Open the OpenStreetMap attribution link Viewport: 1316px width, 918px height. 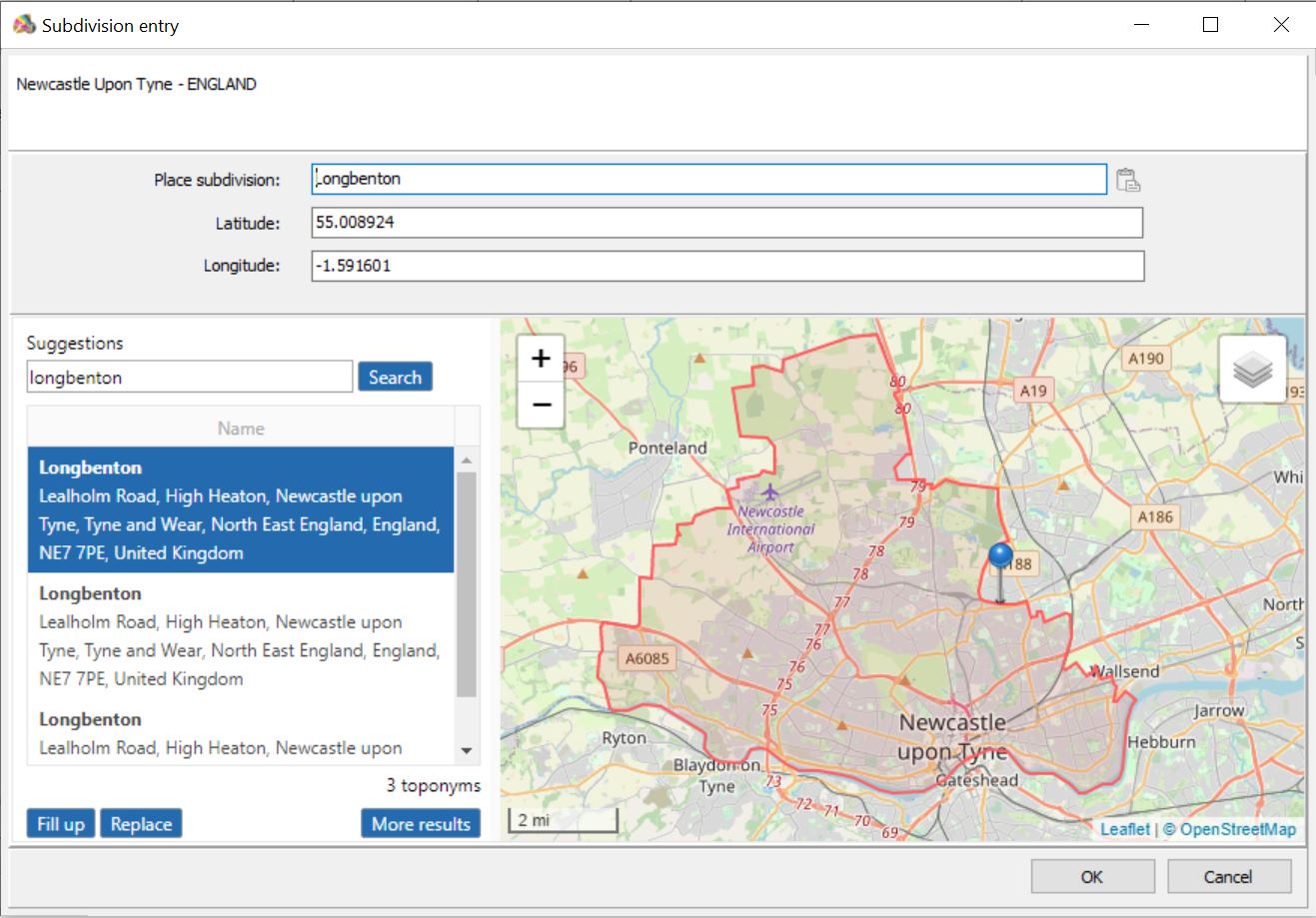click(x=1238, y=829)
